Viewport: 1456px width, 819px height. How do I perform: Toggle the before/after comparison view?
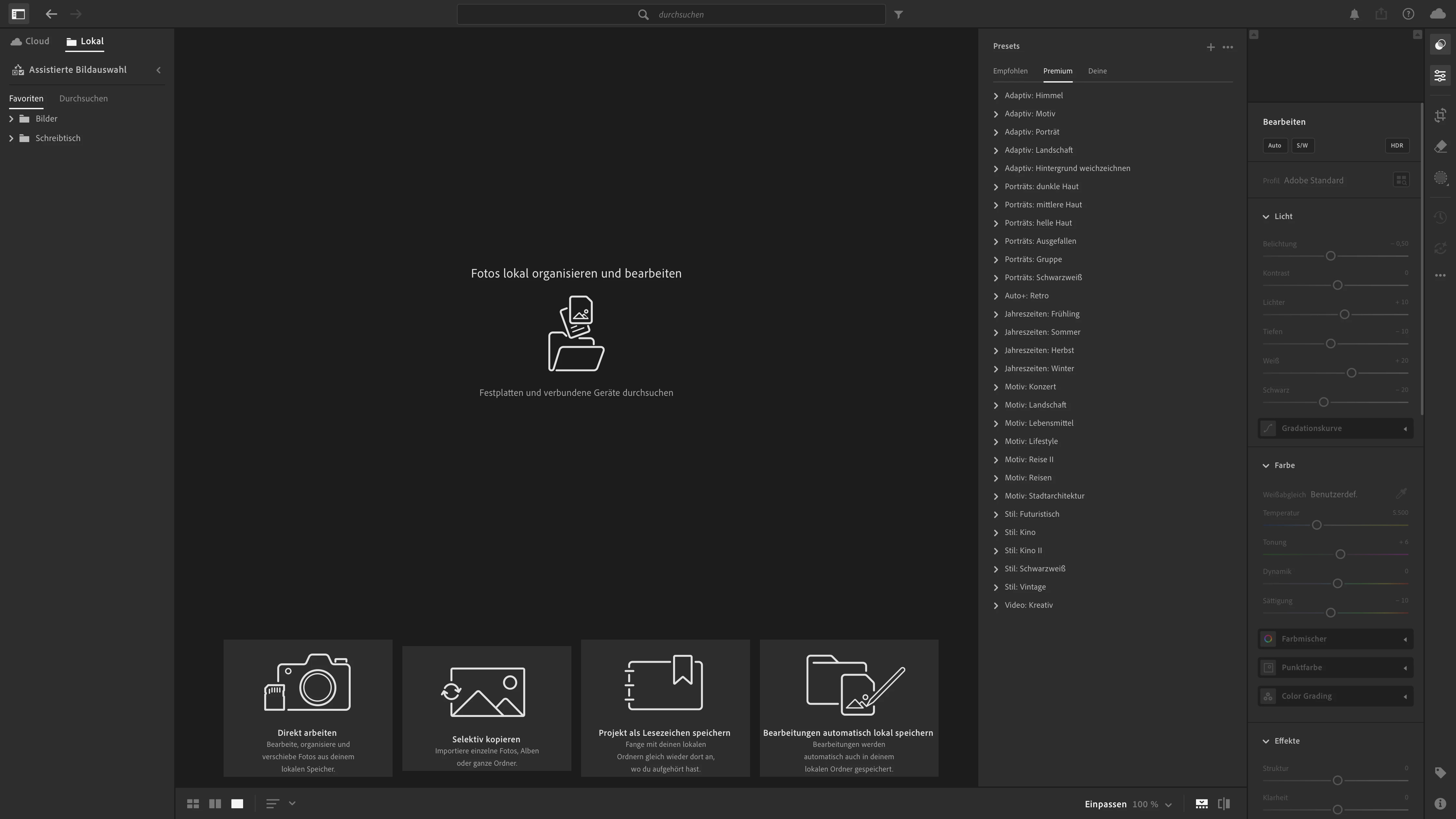coord(1224,804)
